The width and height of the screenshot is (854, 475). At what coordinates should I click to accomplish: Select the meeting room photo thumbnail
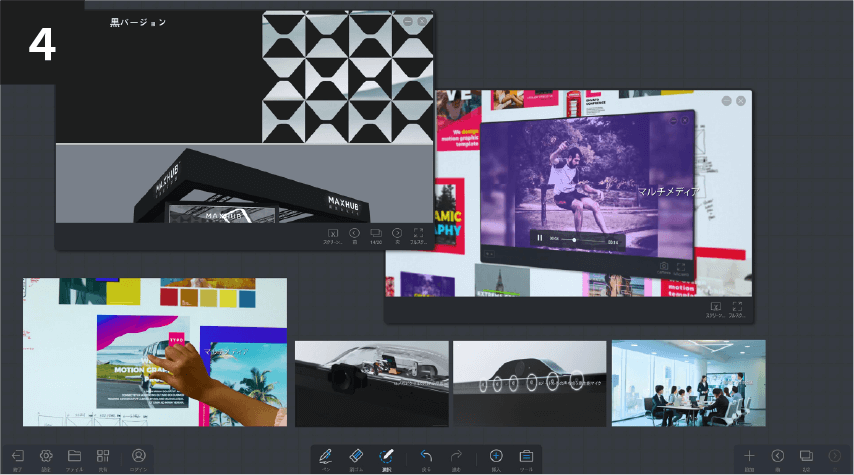point(688,383)
